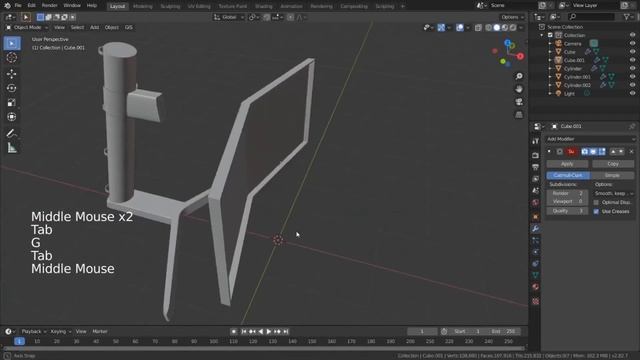Hide Cube.001 in the outliner
640x360 pixels.
click(x=632, y=60)
